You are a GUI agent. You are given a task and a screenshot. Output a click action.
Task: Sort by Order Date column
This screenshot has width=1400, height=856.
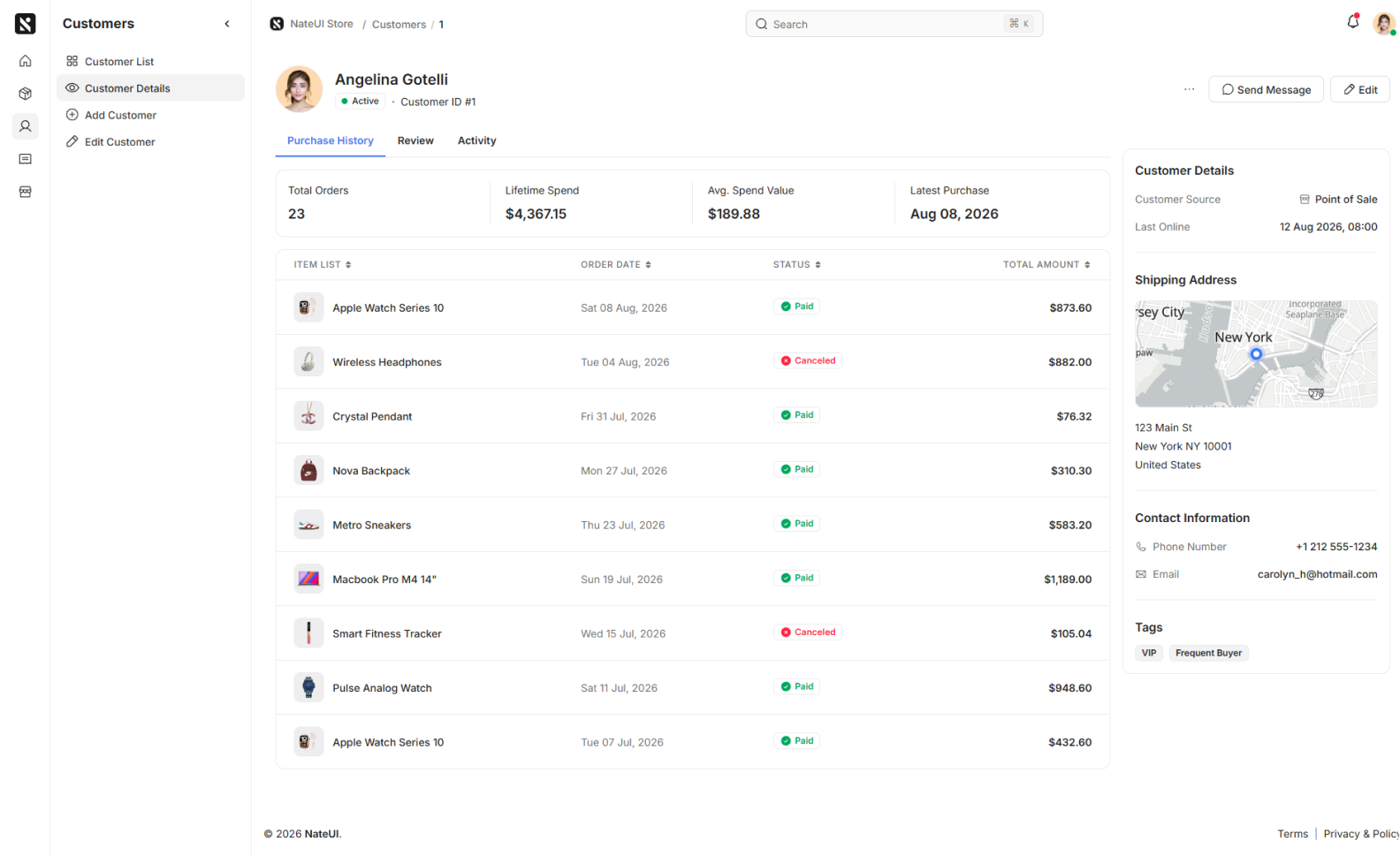pos(616,265)
